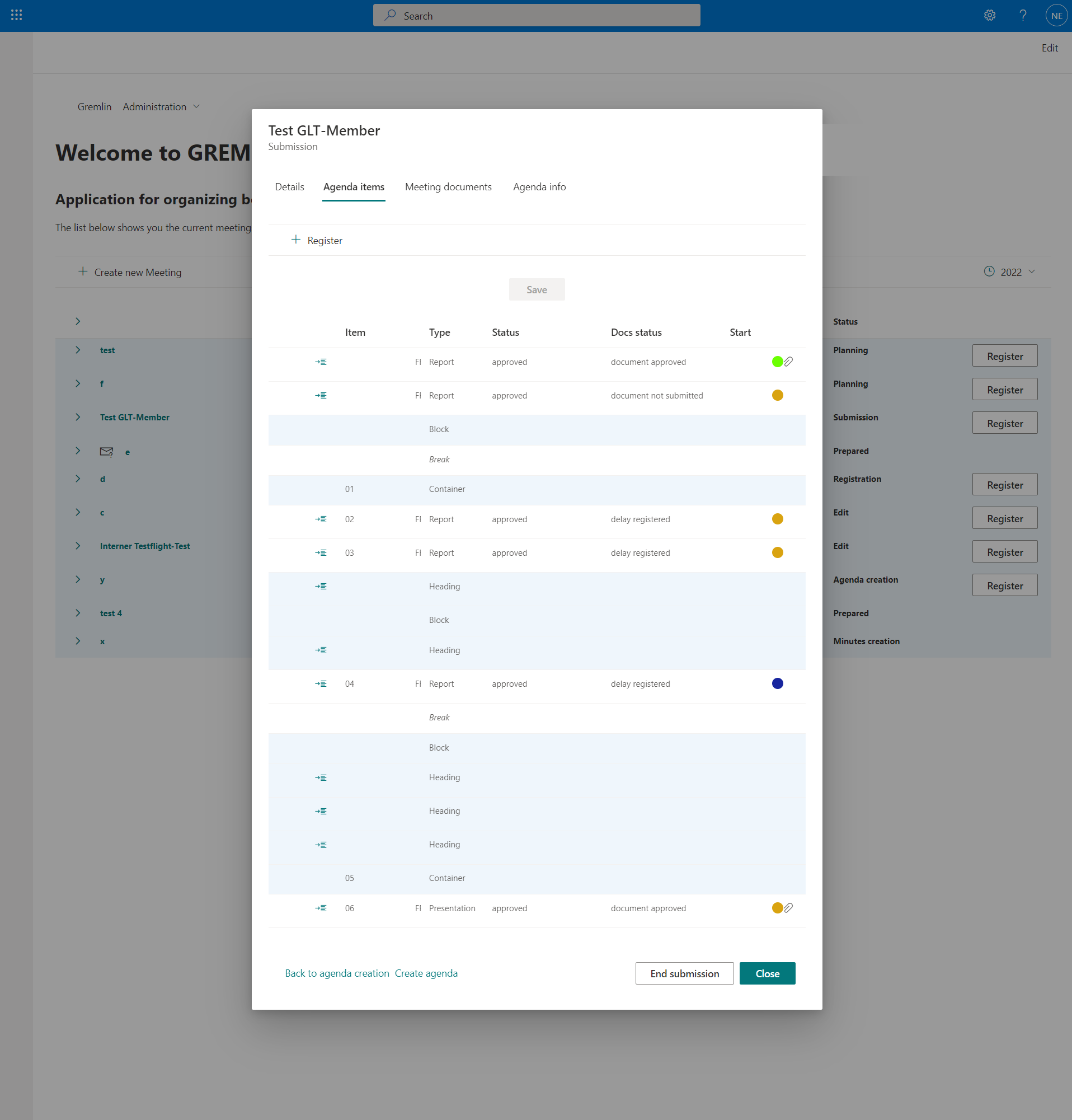
Task: Toggle the blue start indicator on item 04
Action: (x=777, y=683)
